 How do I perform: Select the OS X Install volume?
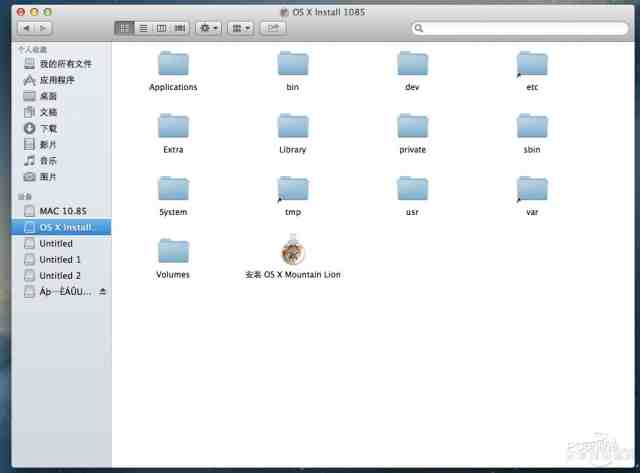61,227
